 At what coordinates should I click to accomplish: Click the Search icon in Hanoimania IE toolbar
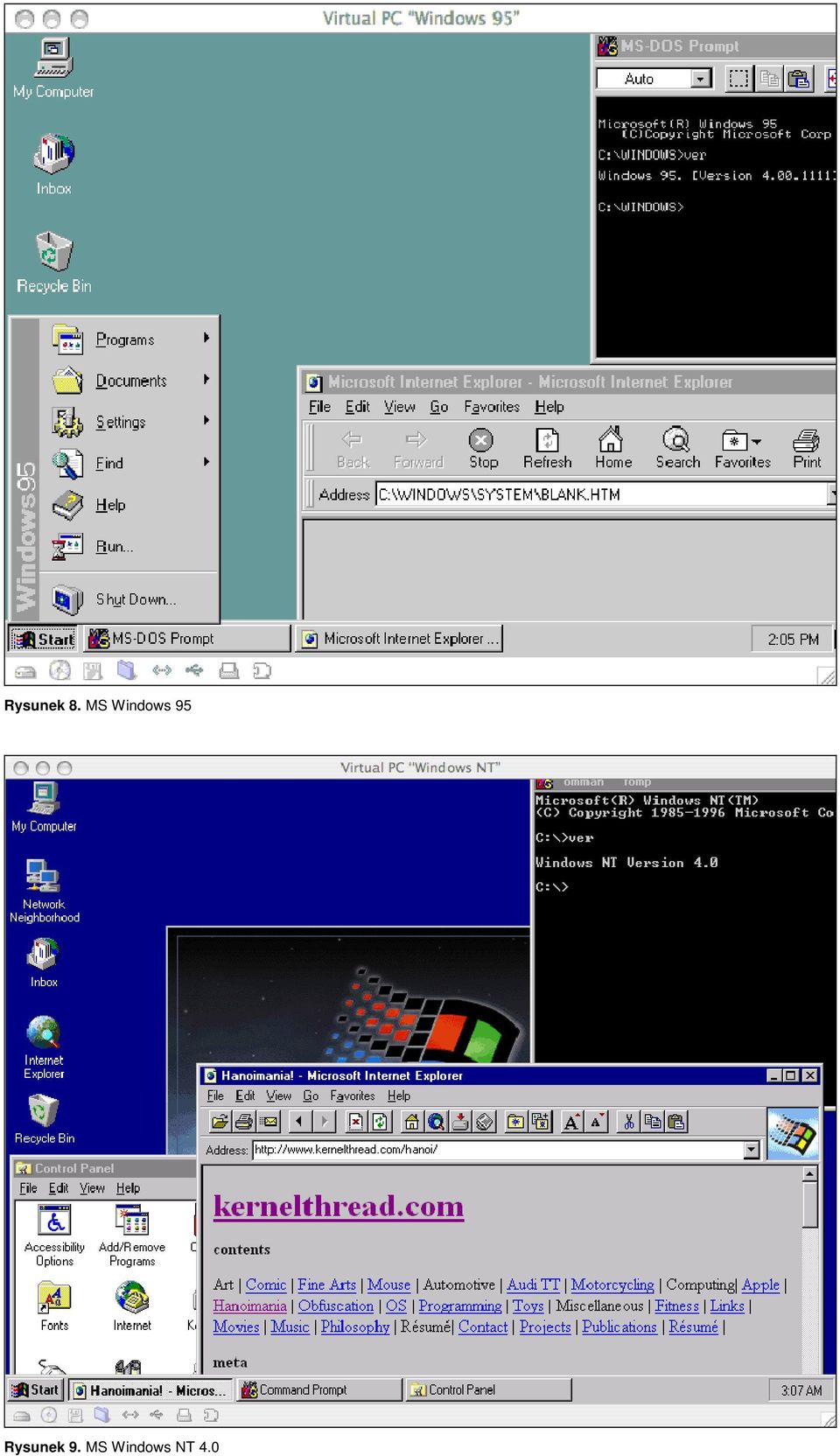tap(436, 1121)
